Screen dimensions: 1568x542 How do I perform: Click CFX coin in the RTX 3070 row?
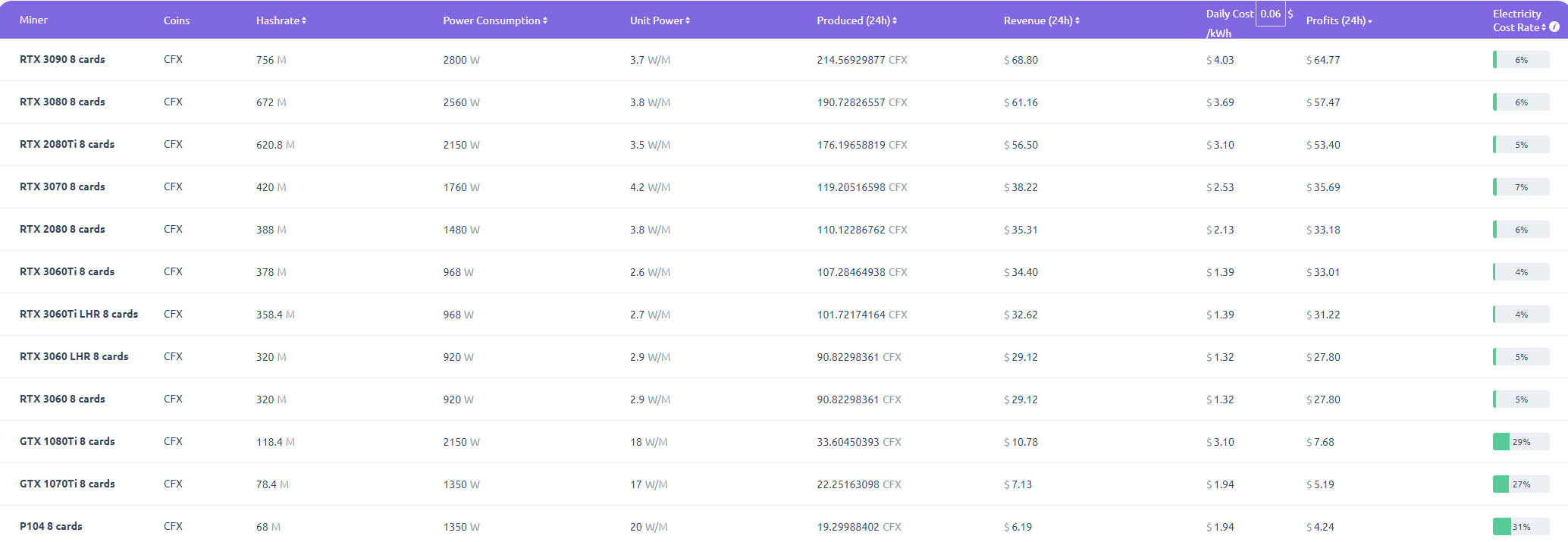(x=173, y=186)
